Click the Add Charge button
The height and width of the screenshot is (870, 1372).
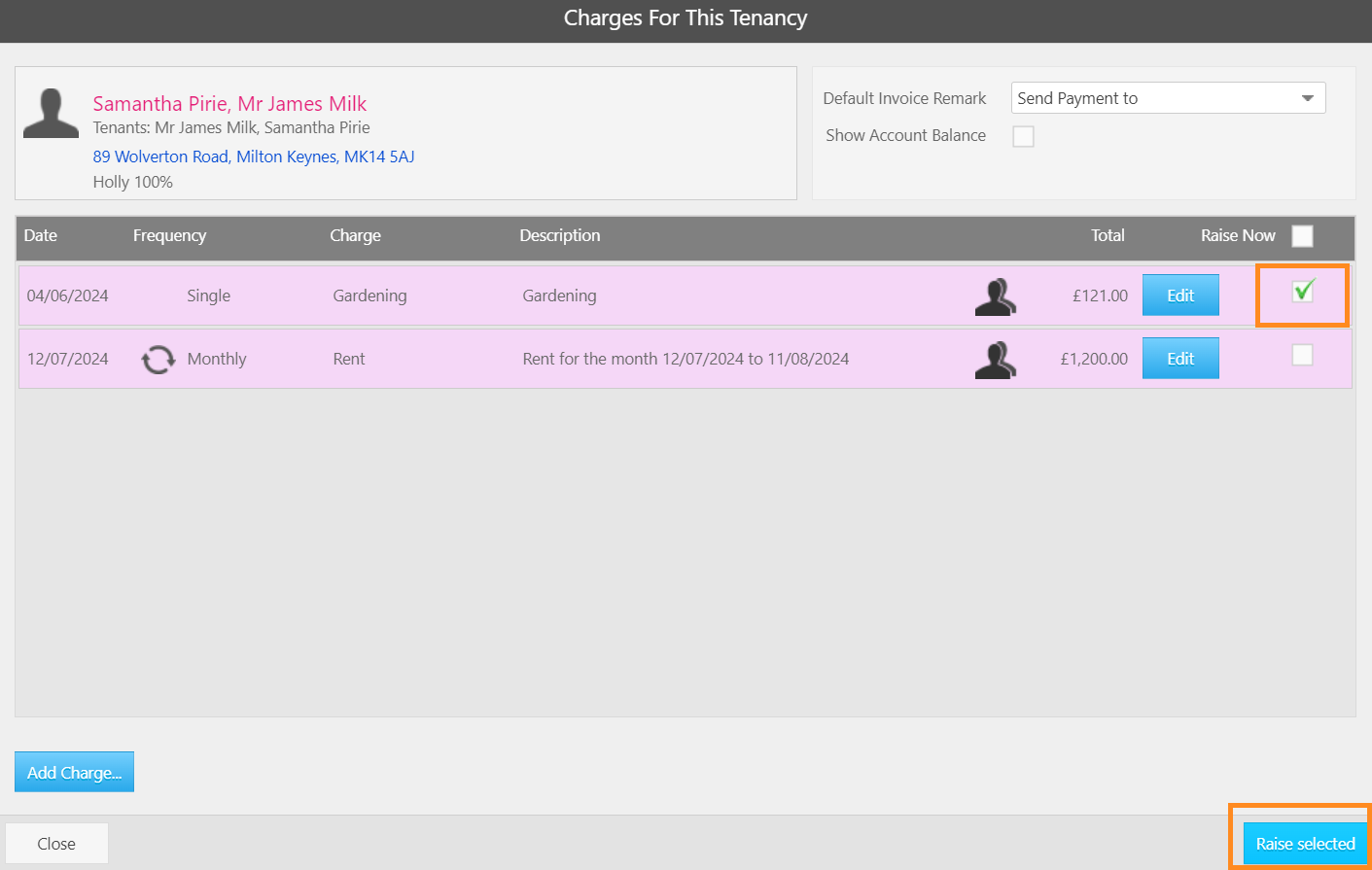(x=74, y=772)
